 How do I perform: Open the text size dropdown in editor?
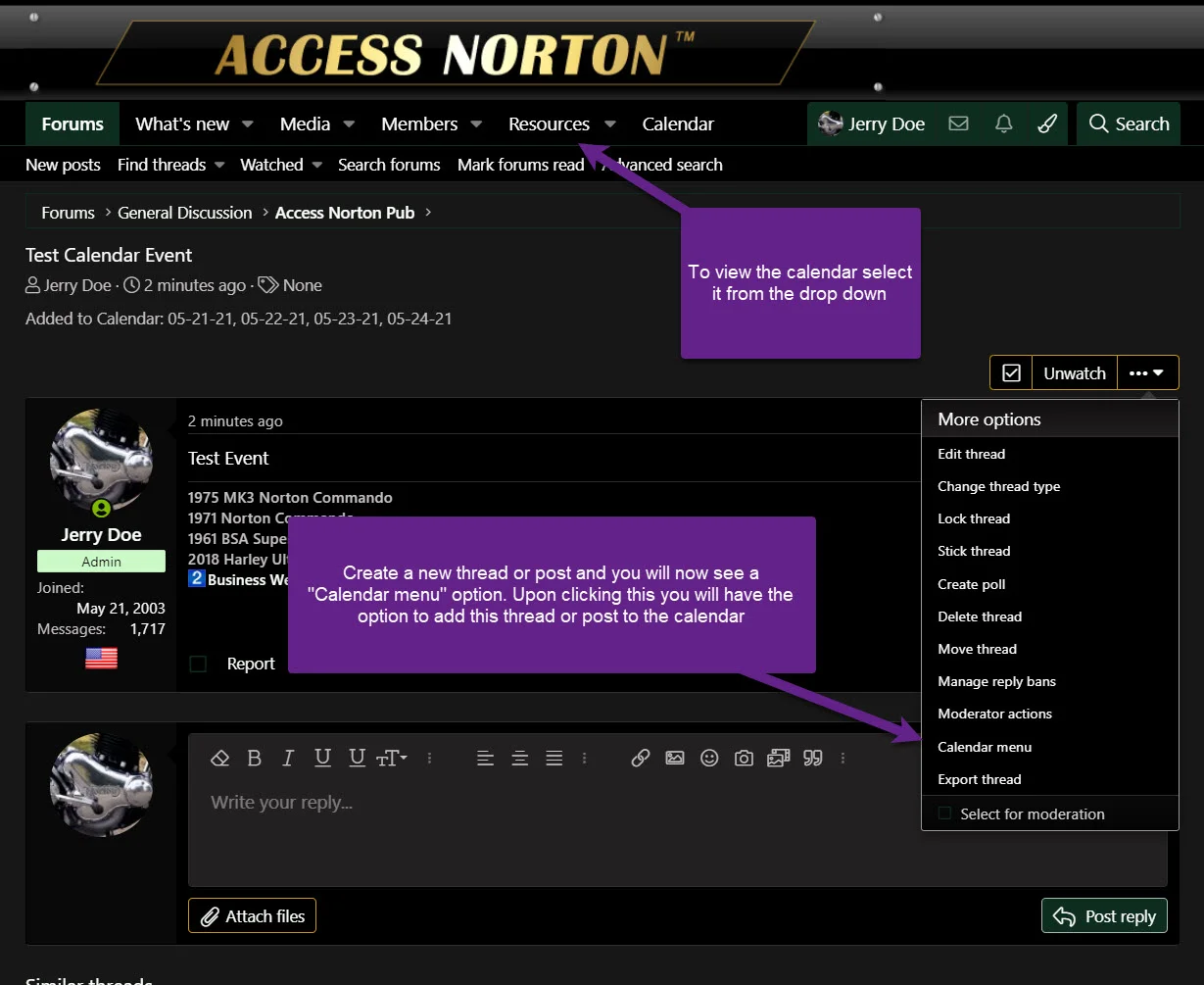point(391,758)
